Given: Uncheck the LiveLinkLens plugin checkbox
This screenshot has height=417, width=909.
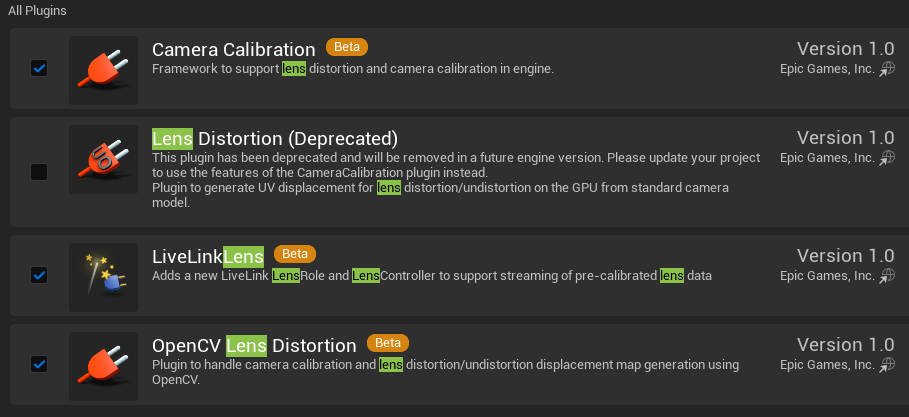Looking at the screenshot, I should coord(39,275).
